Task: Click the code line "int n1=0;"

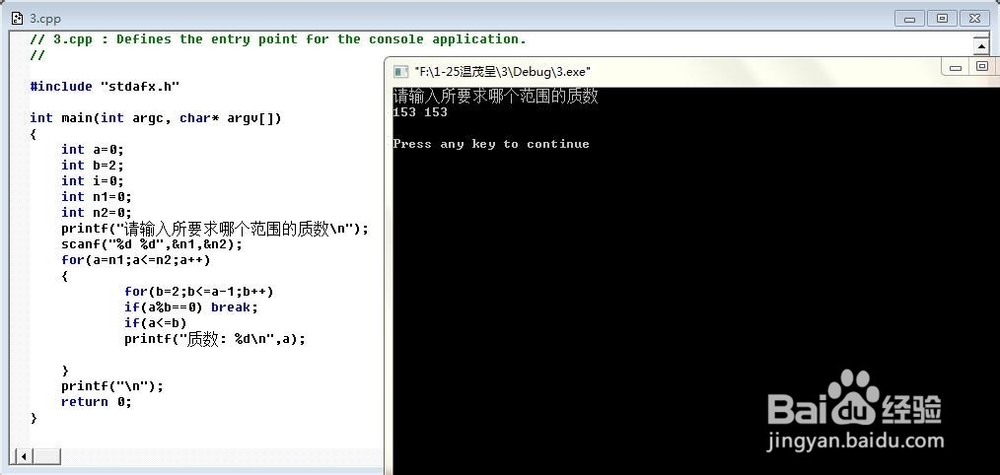Action: coord(96,197)
